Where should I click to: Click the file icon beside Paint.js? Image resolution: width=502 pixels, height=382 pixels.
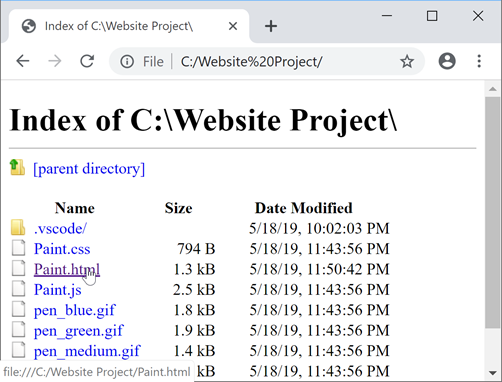19,289
